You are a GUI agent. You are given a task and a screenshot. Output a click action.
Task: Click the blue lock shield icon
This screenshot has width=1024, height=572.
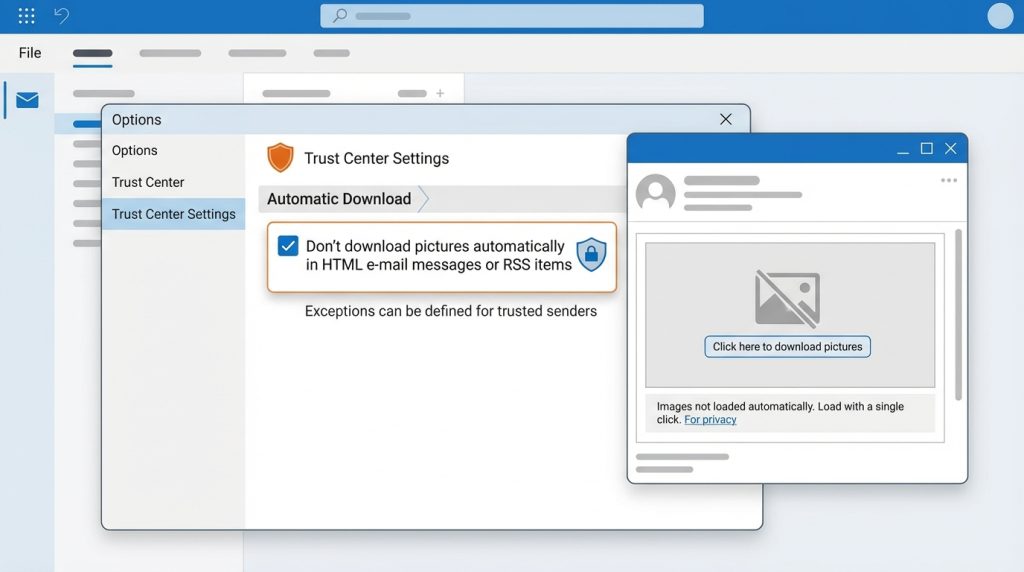tap(591, 255)
